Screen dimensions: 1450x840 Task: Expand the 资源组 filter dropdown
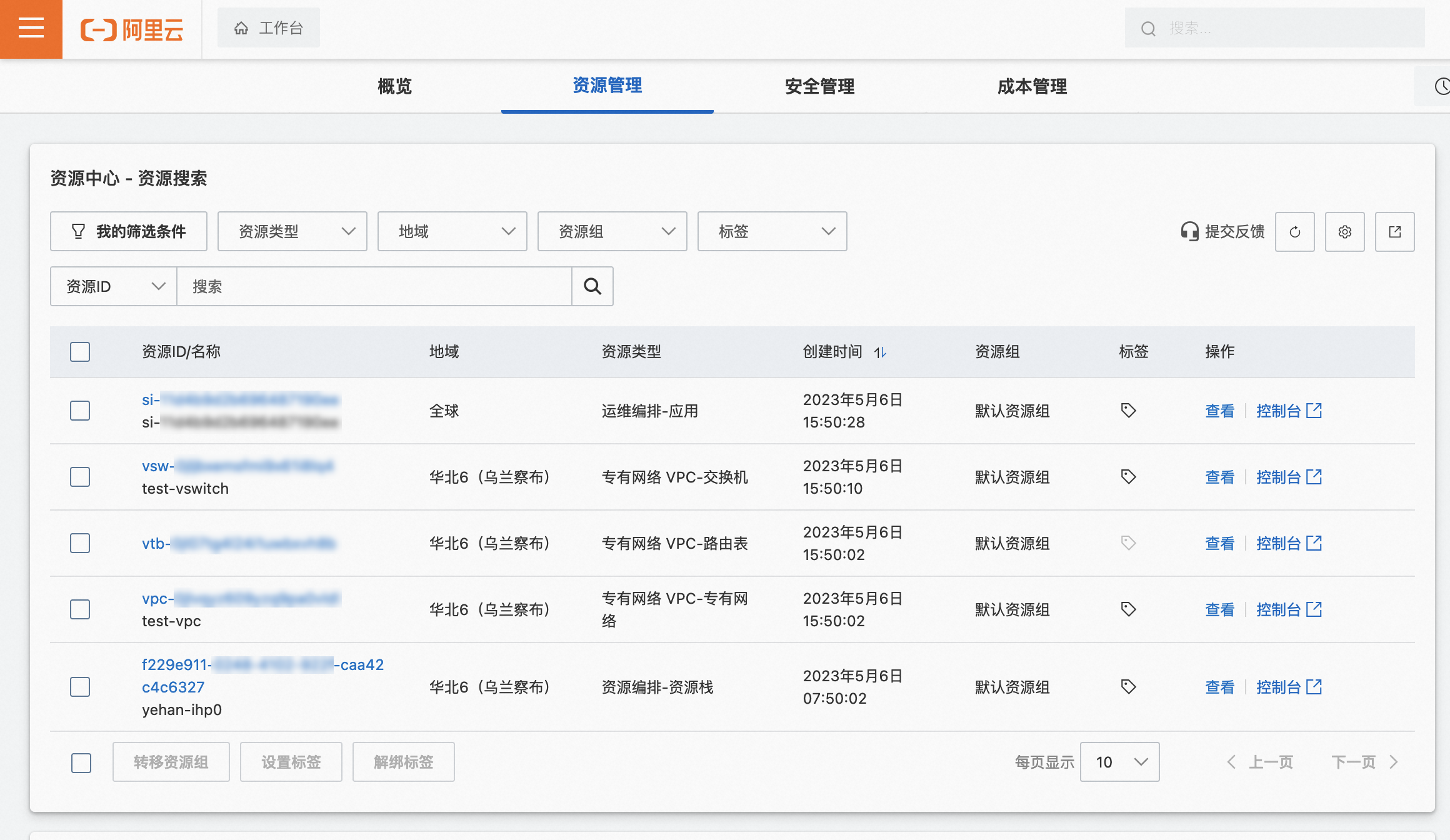tap(612, 232)
